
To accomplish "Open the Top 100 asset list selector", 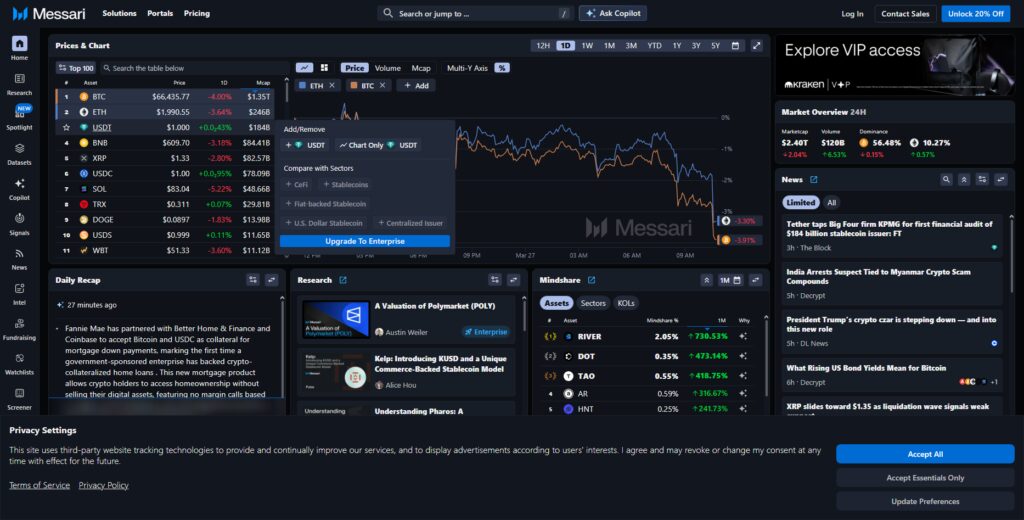I will coord(76,68).
